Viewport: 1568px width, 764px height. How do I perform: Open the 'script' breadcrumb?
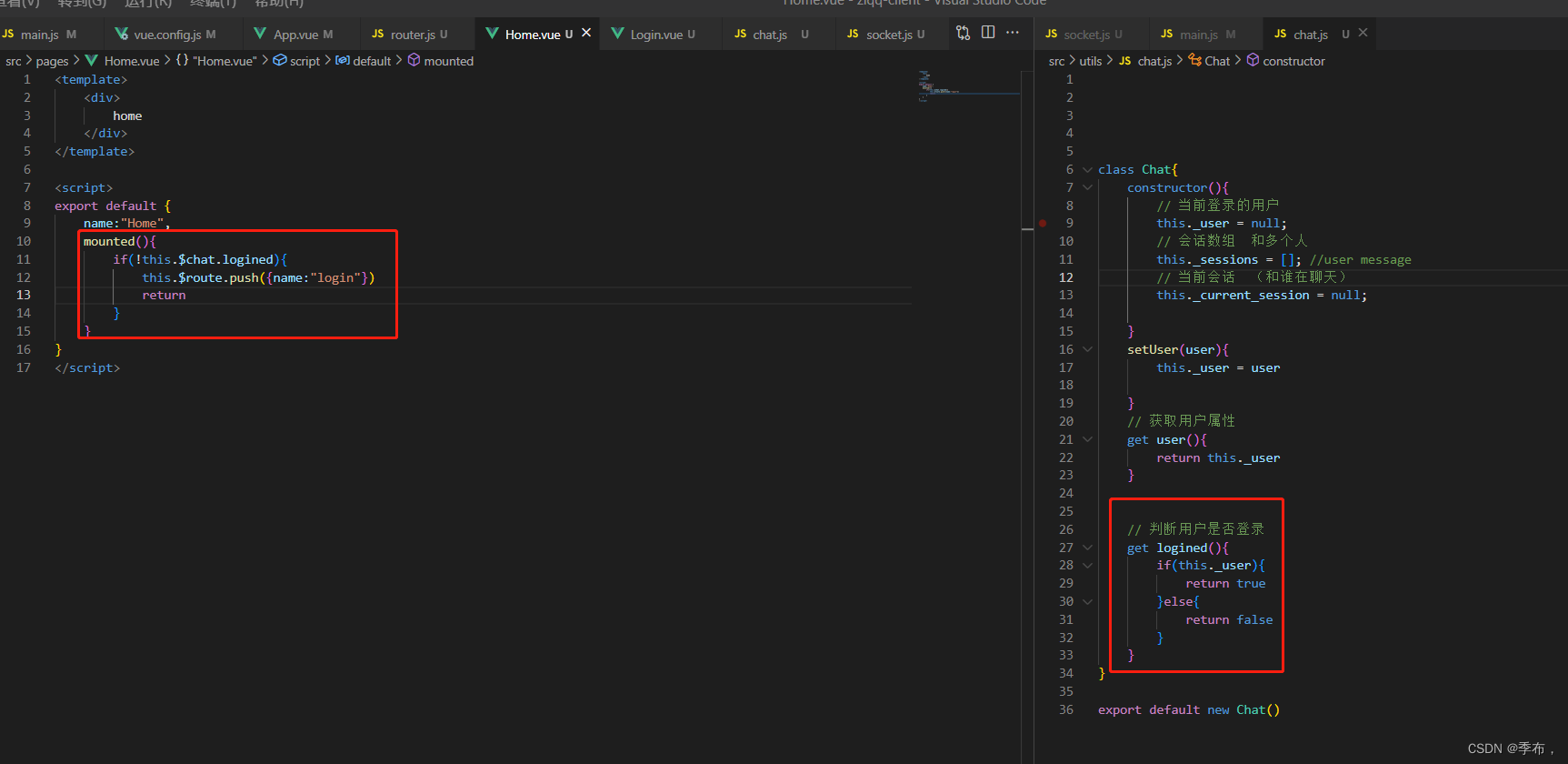tap(296, 61)
